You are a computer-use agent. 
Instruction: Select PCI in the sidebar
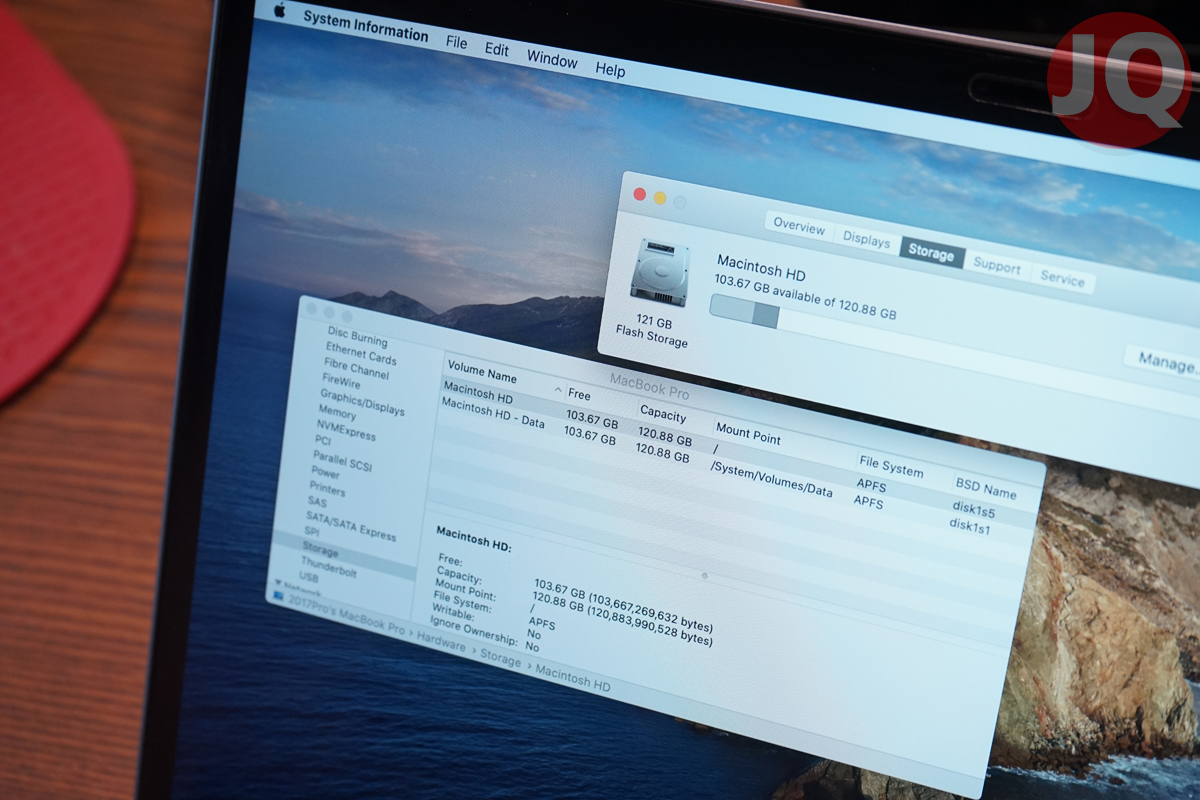(322, 440)
